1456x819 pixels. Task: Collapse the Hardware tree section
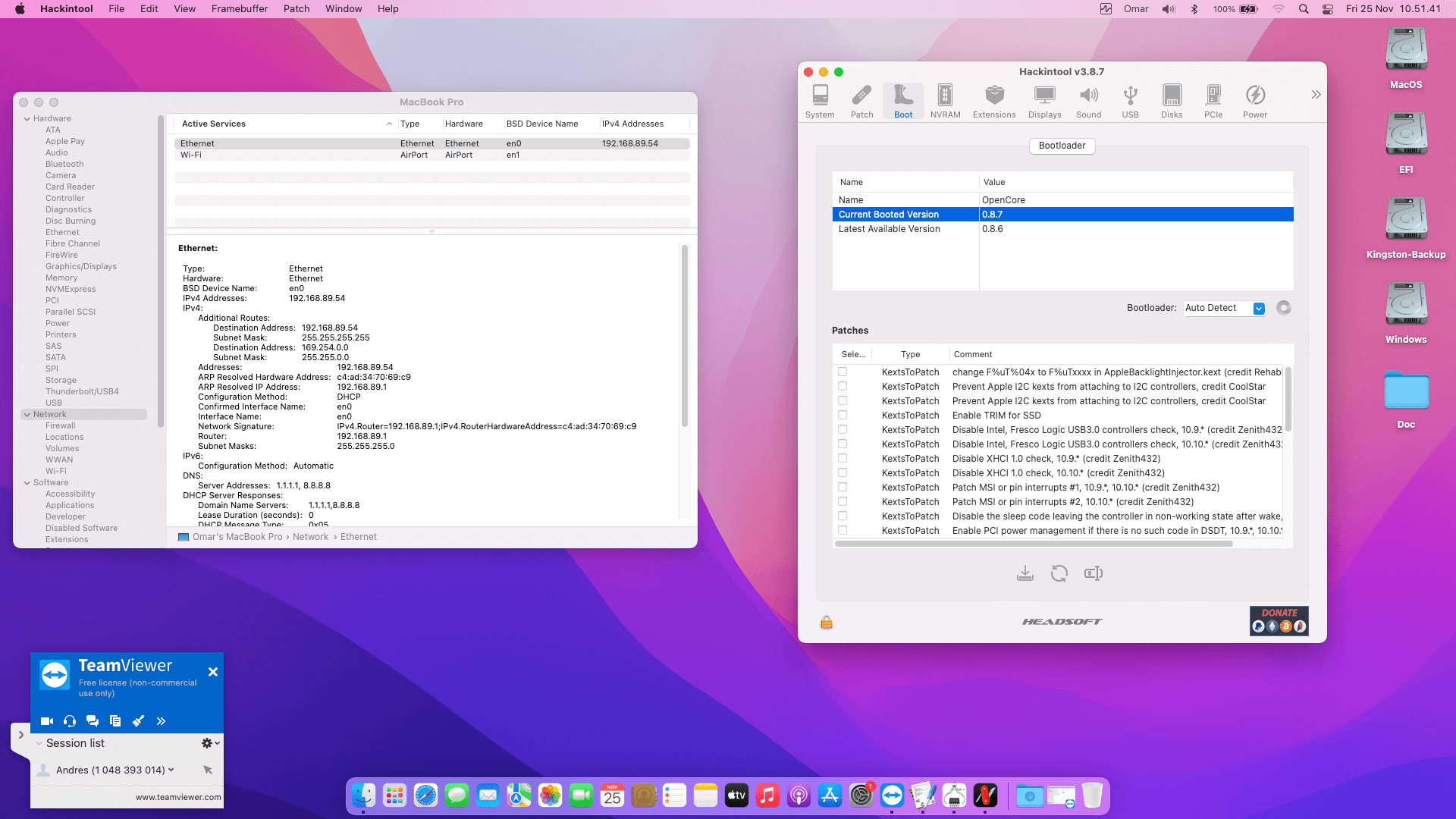27,118
